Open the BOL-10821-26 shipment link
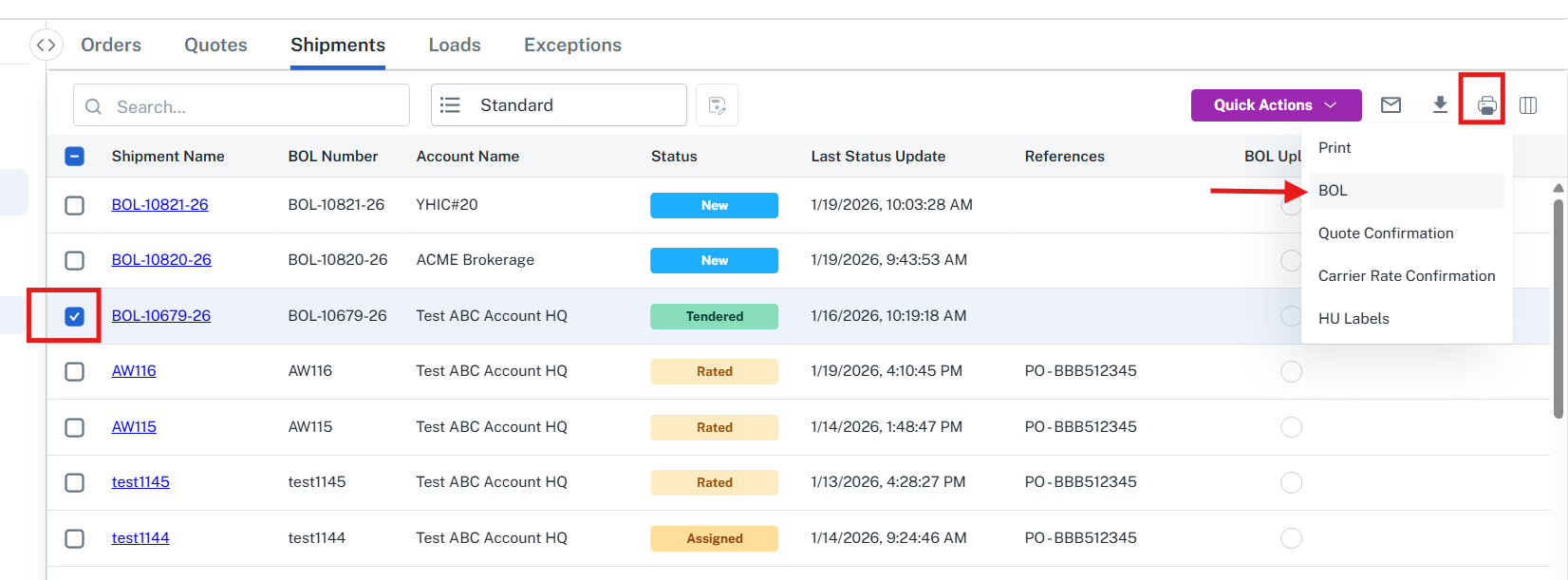Screen dimensions: 1568x580 click(159, 205)
